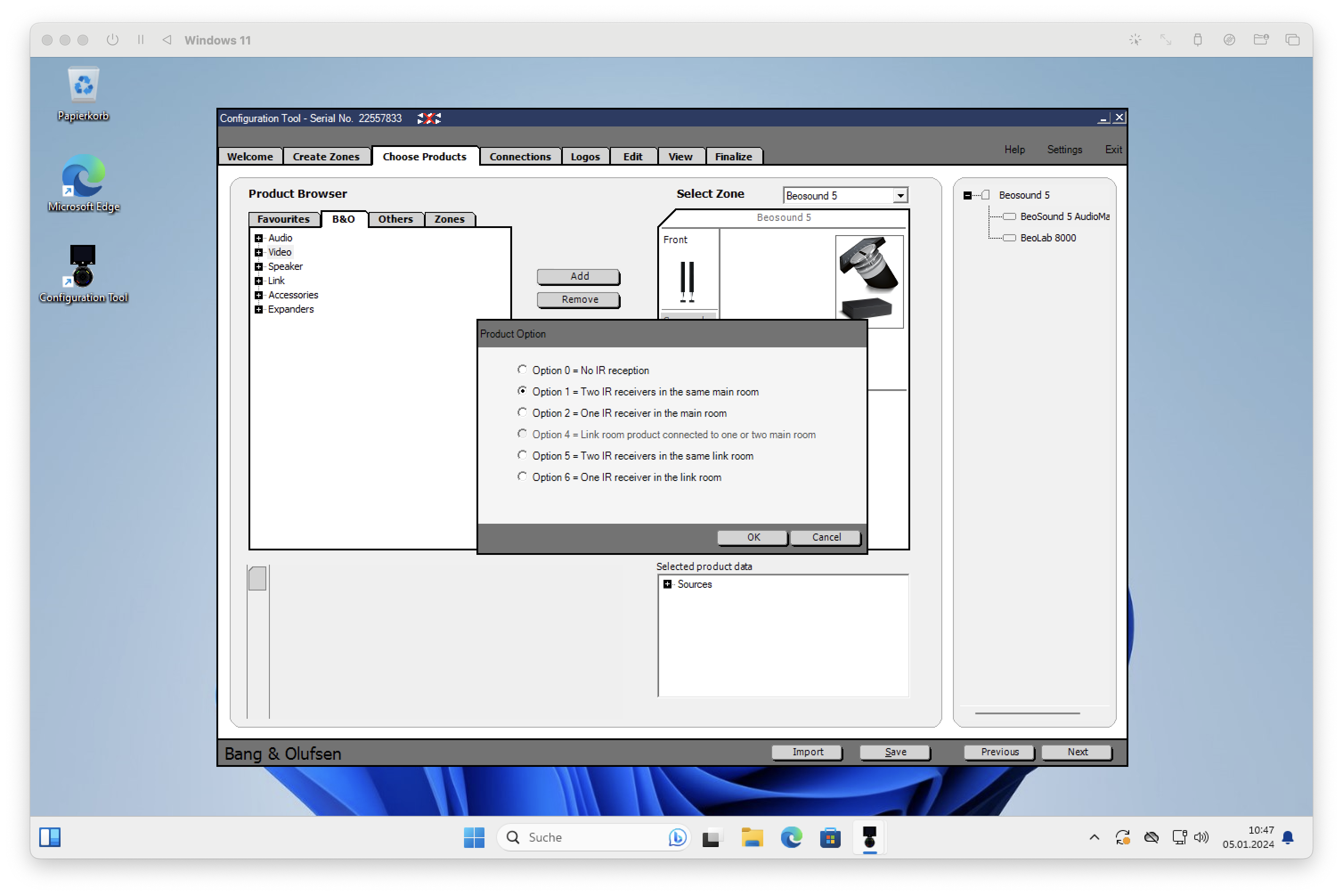This screenshot has width=1343, height=896.
Task: Select Option 0 No IR reception
Action: coord(522,370)
